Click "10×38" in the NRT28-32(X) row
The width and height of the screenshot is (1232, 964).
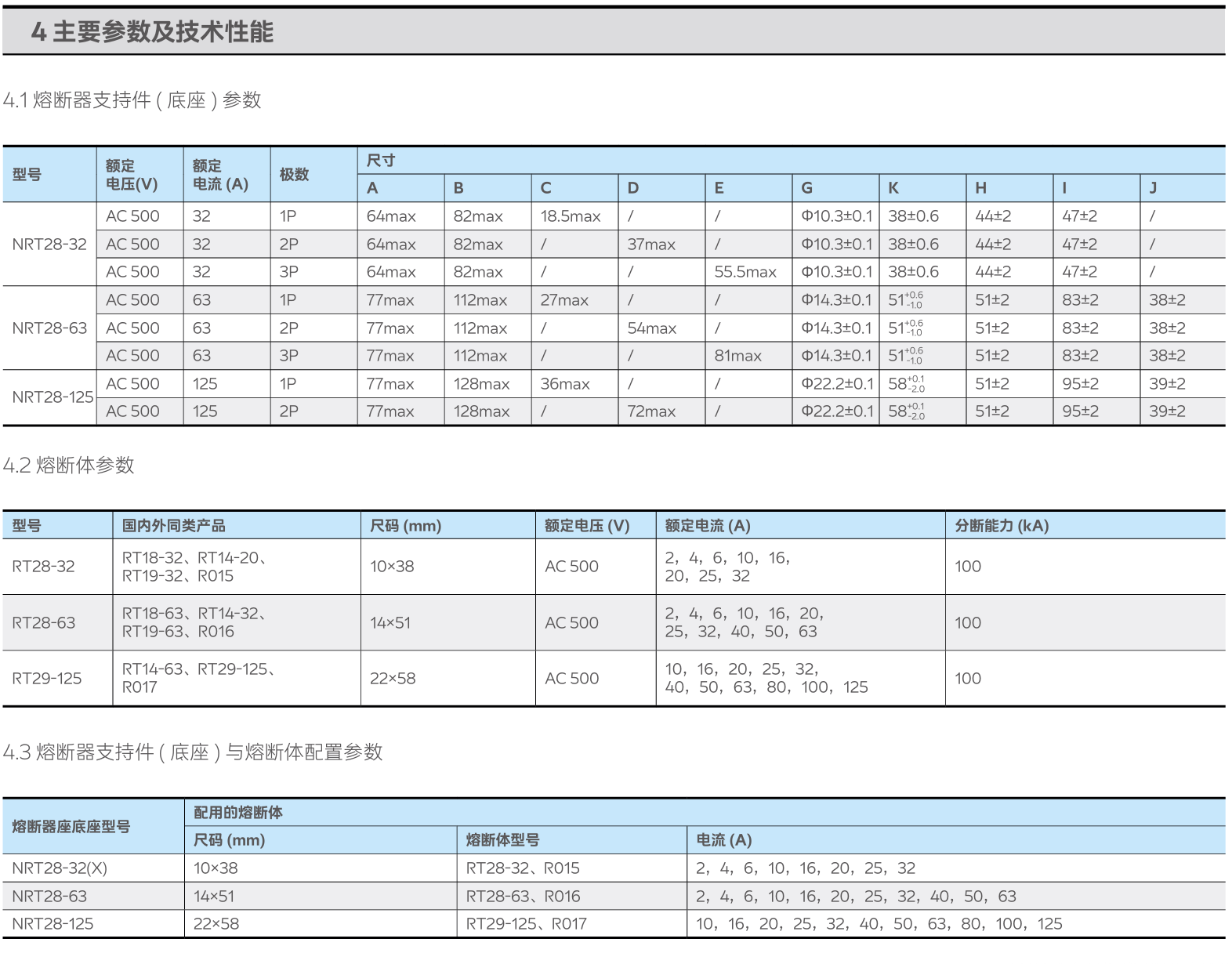click(216, 868)
